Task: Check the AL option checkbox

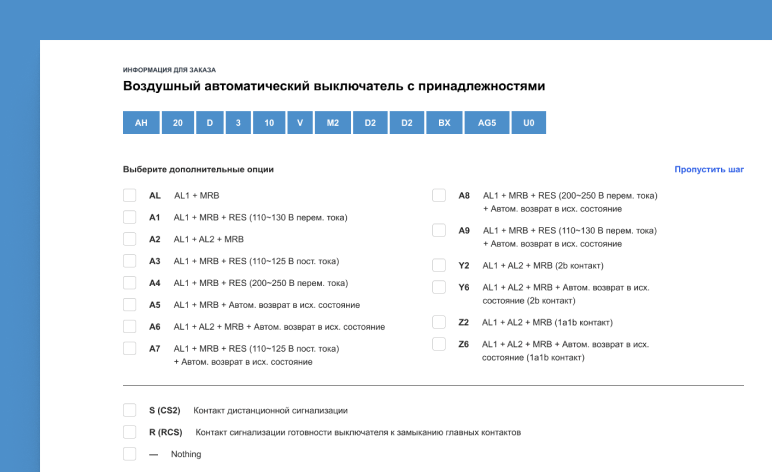Action: click(129, 196)
